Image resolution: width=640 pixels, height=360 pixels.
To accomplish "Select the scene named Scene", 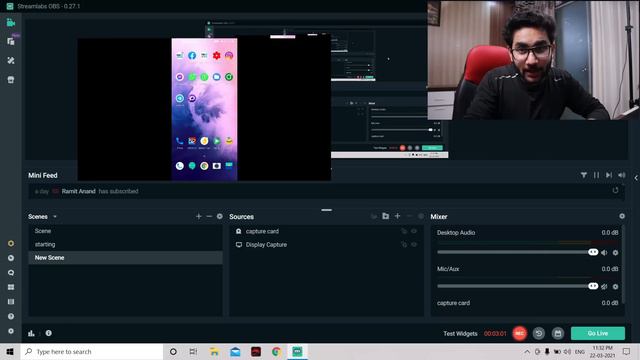I will 125,231.
